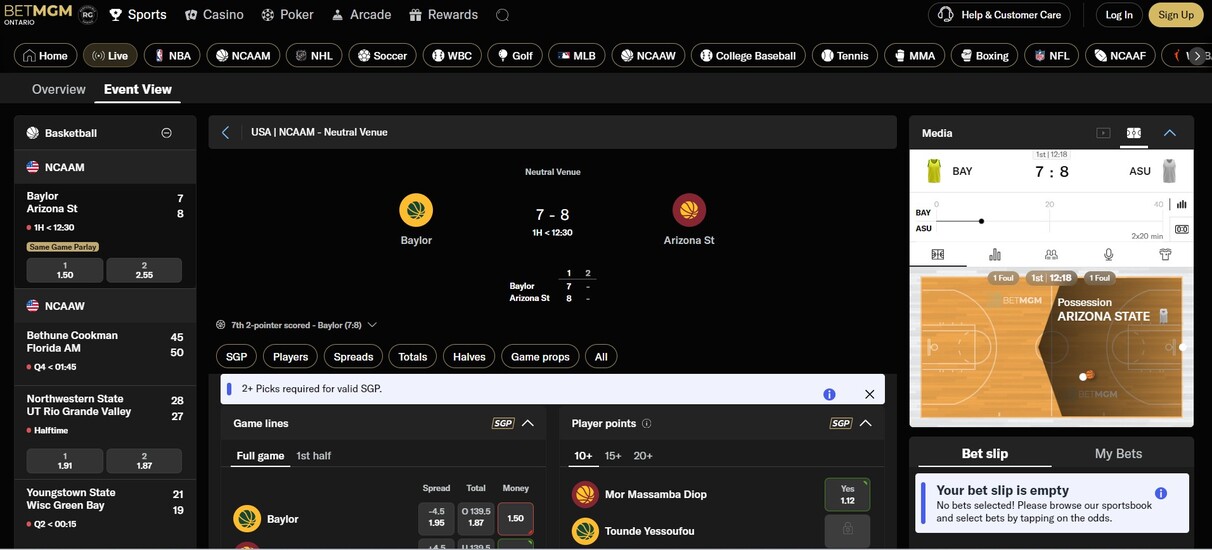
Task: Pick Baylor moneyline 1.50 in Game lines
Action: [516, 519]
